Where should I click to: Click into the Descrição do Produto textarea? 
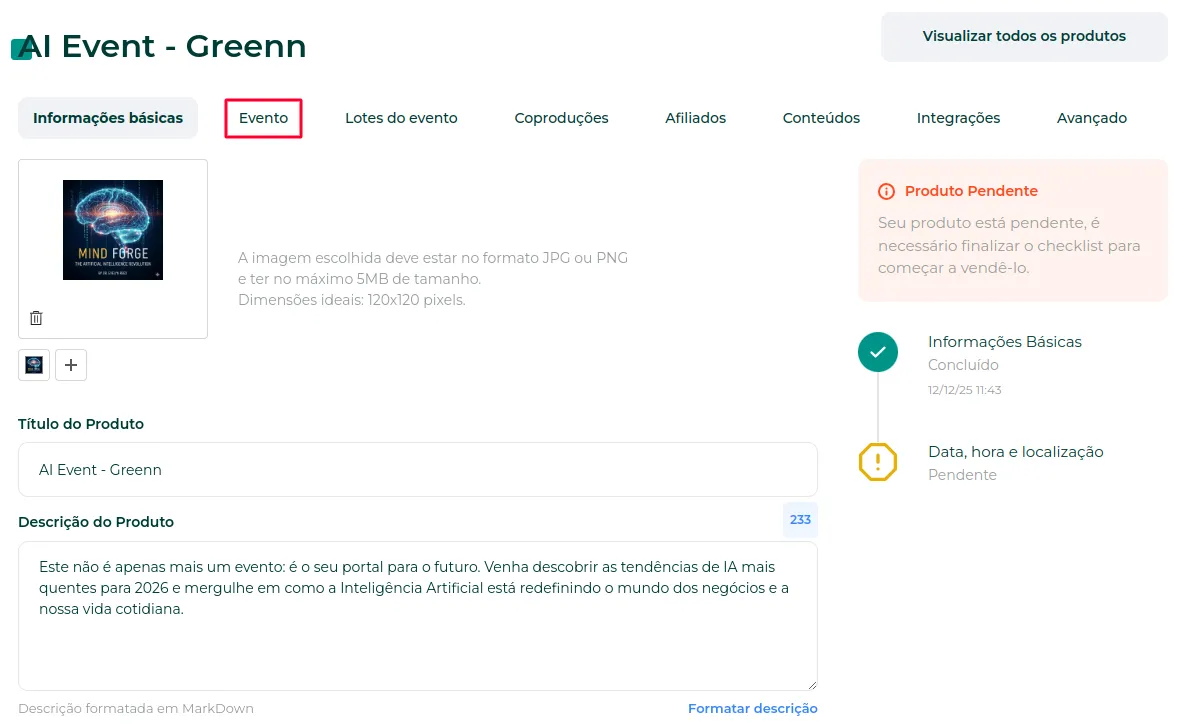(418, 616)
